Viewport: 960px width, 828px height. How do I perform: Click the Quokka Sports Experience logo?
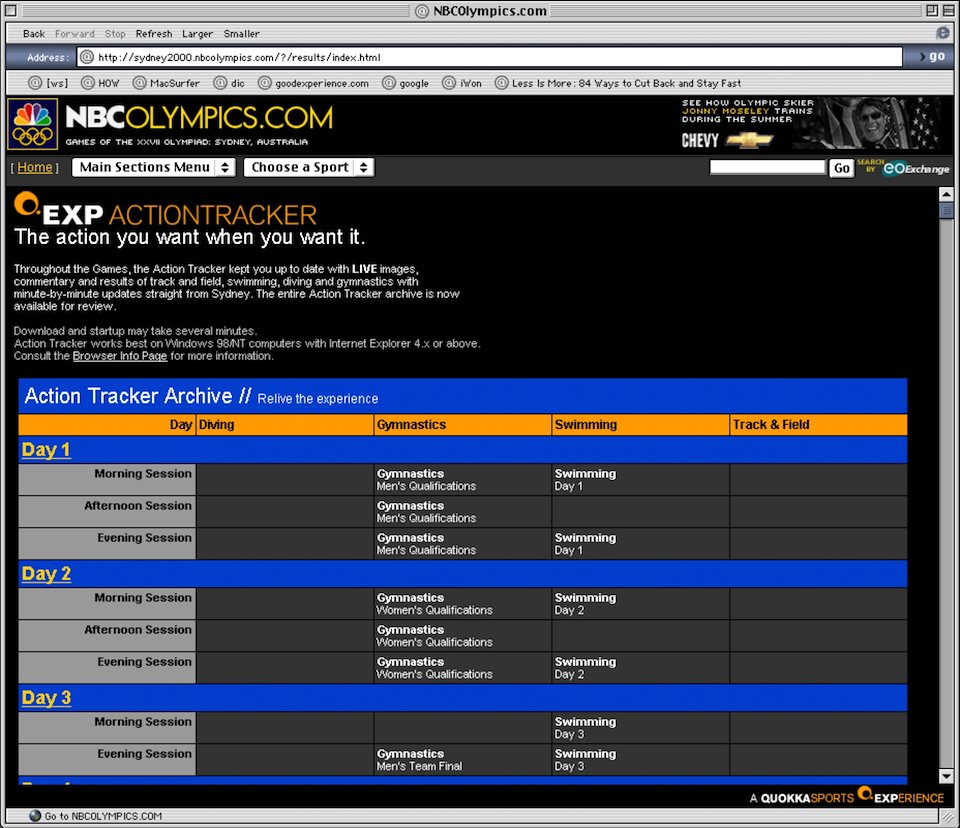click(x=847, y=796)
